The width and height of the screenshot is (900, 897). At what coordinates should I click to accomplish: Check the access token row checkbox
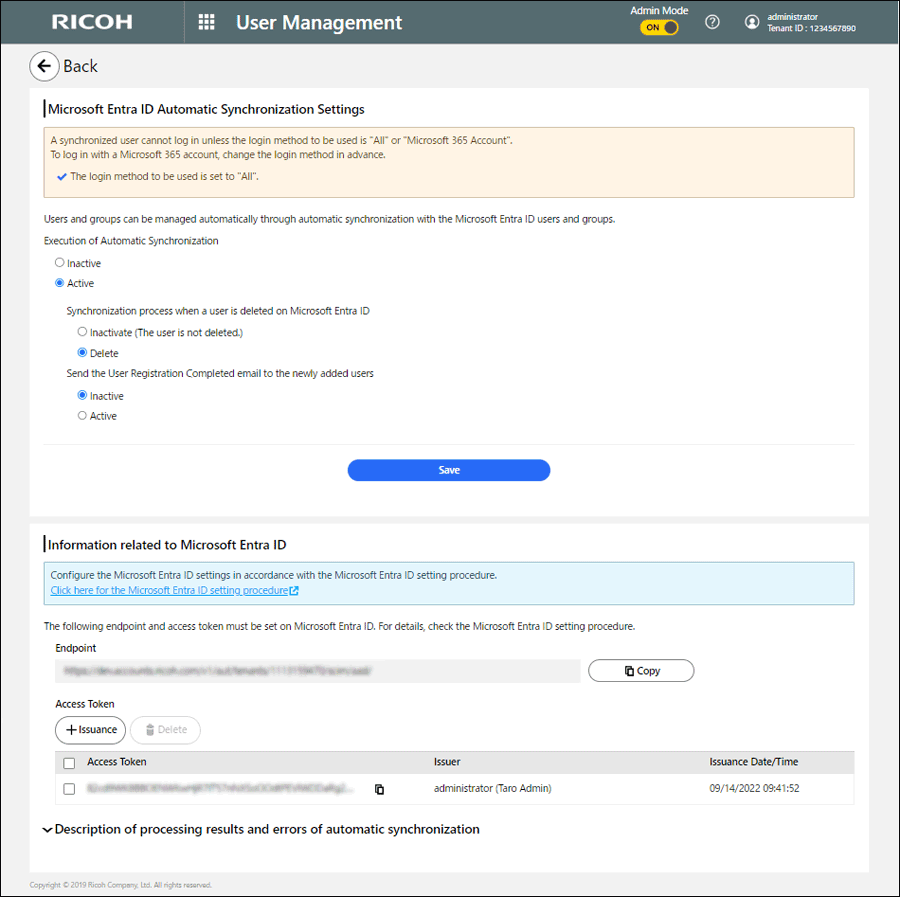(x=69, y=789)
